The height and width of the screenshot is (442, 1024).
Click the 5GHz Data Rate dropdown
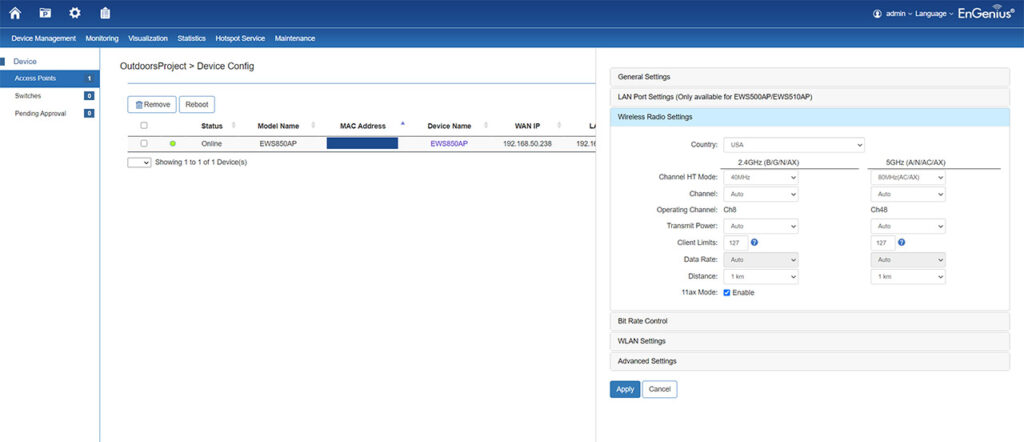point(908,259)
